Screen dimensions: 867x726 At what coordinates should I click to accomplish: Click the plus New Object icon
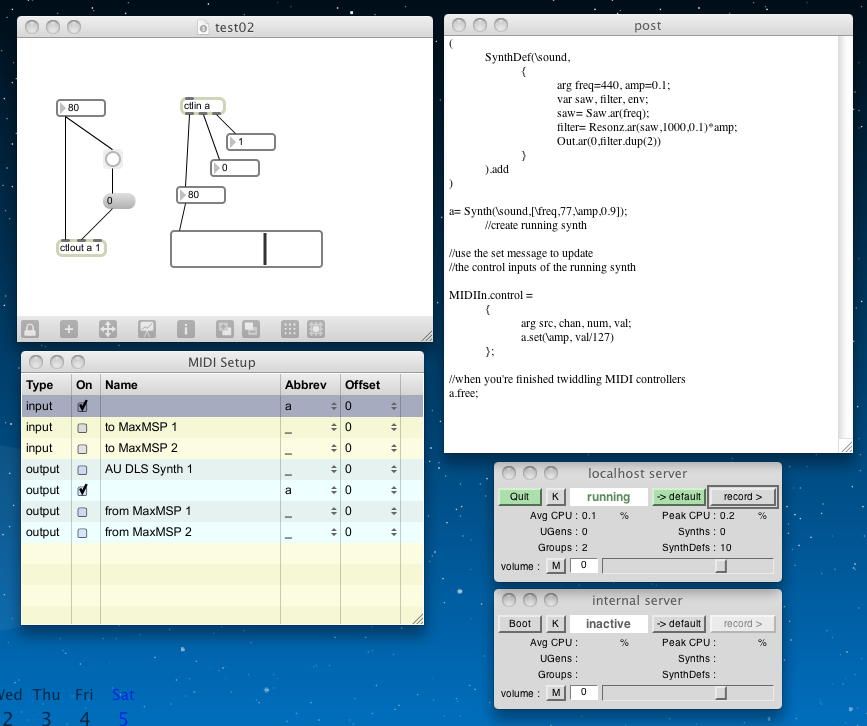69,329
